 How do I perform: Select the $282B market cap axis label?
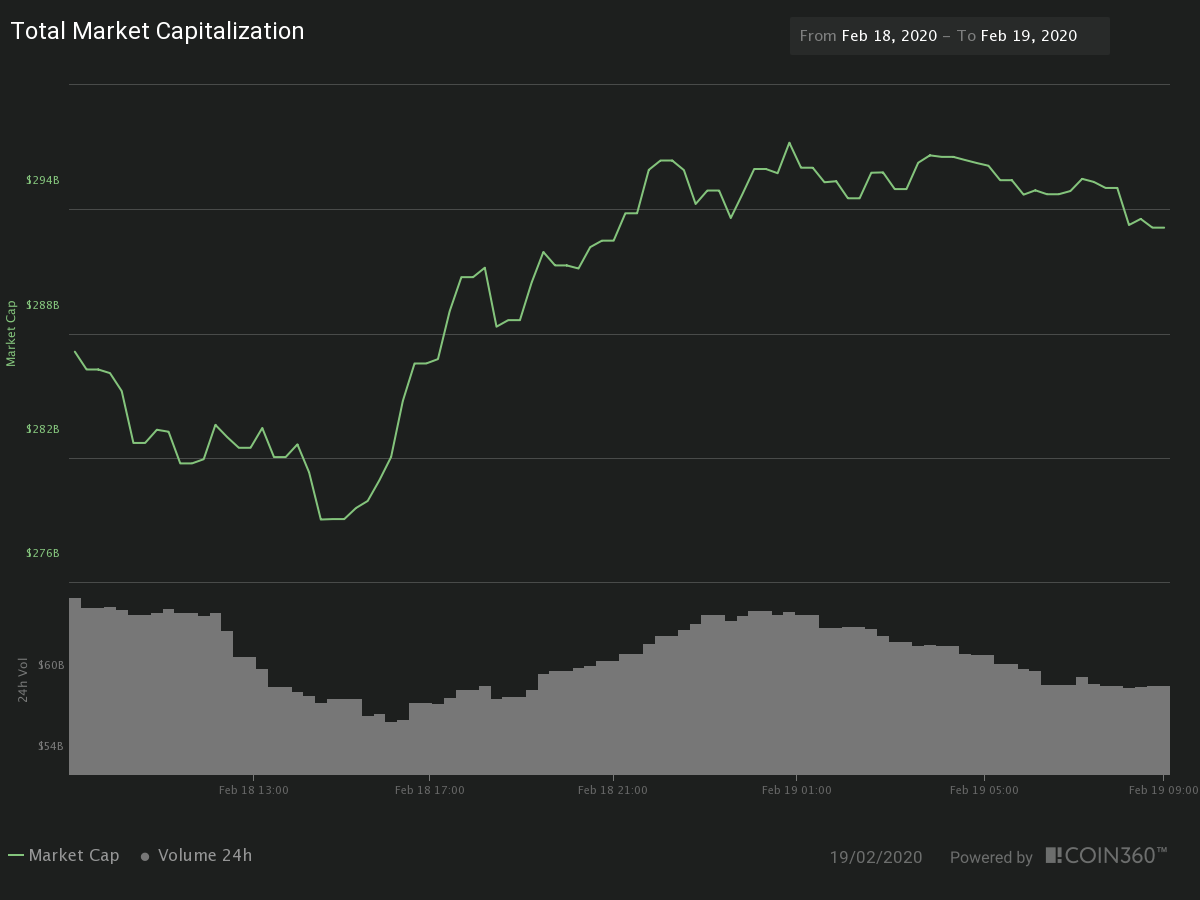click(43, 429)
